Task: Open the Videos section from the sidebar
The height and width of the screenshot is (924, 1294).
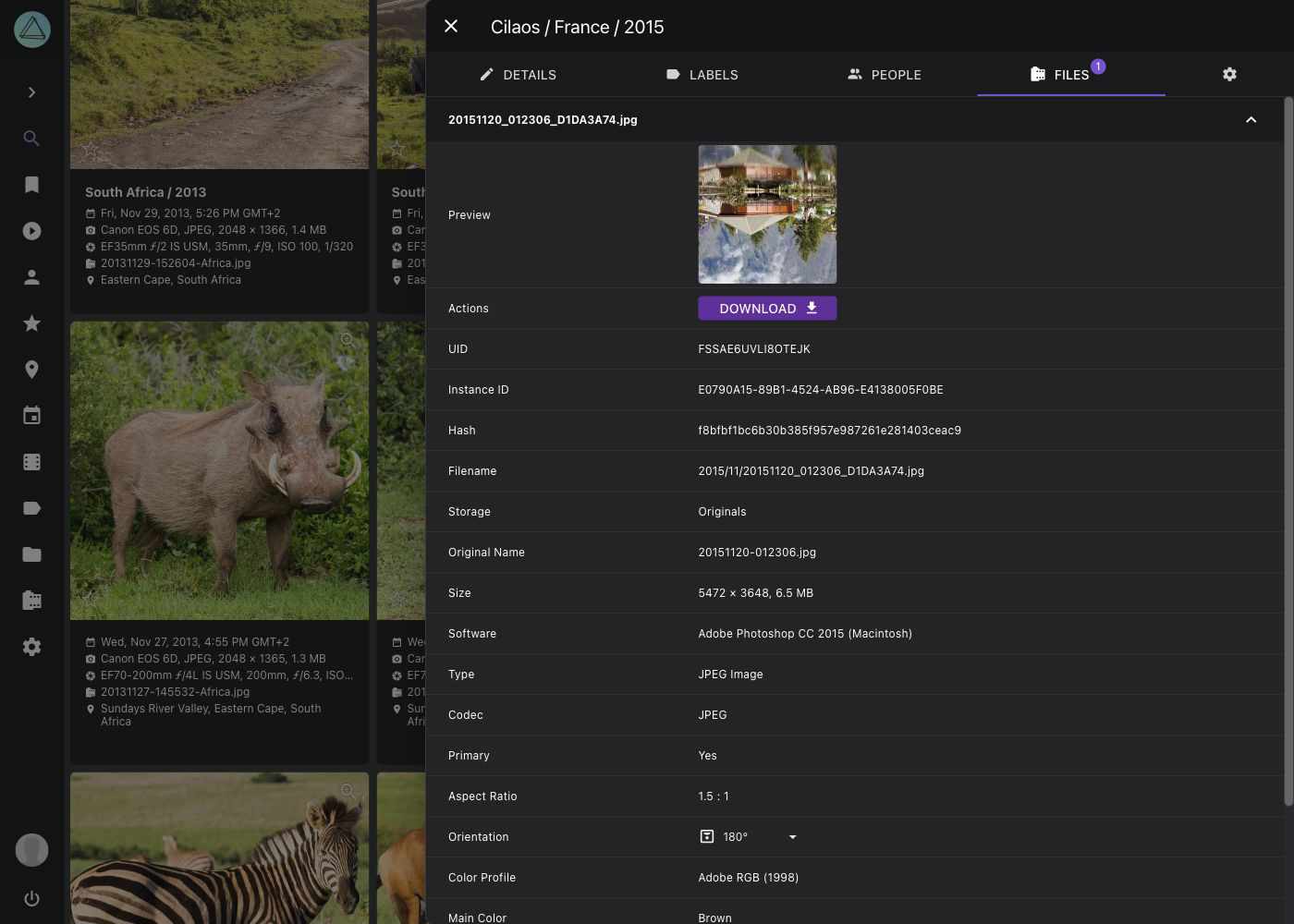Action: (31, 230)
